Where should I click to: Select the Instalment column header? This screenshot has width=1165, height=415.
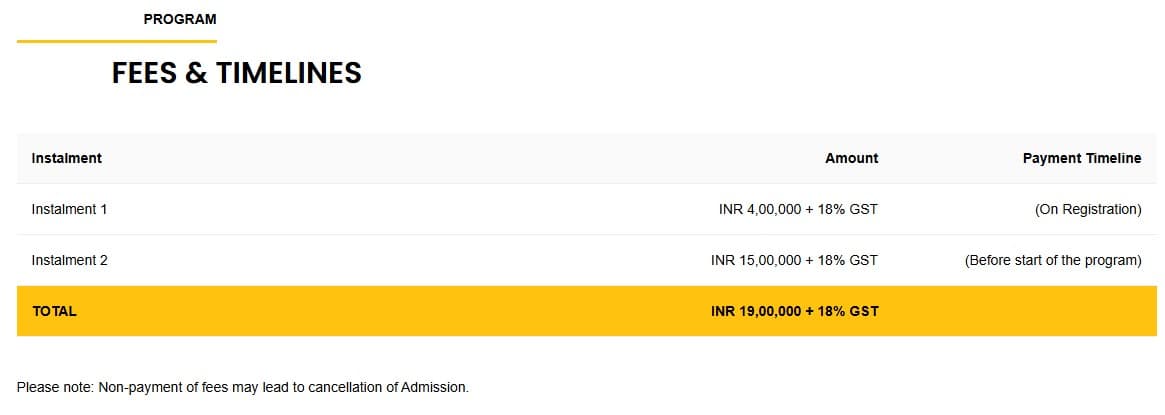[67, 158]
